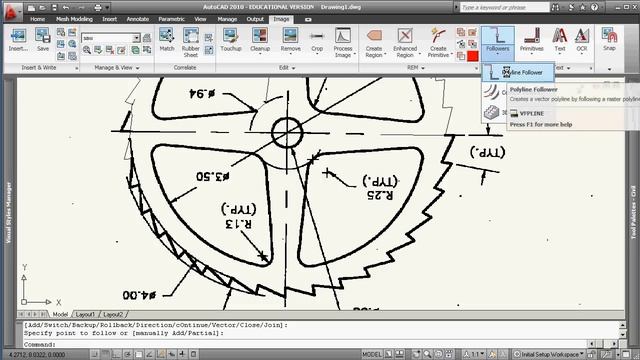Open the View ribbon tab
Screen dimensions: 640x360
[200, 19]
